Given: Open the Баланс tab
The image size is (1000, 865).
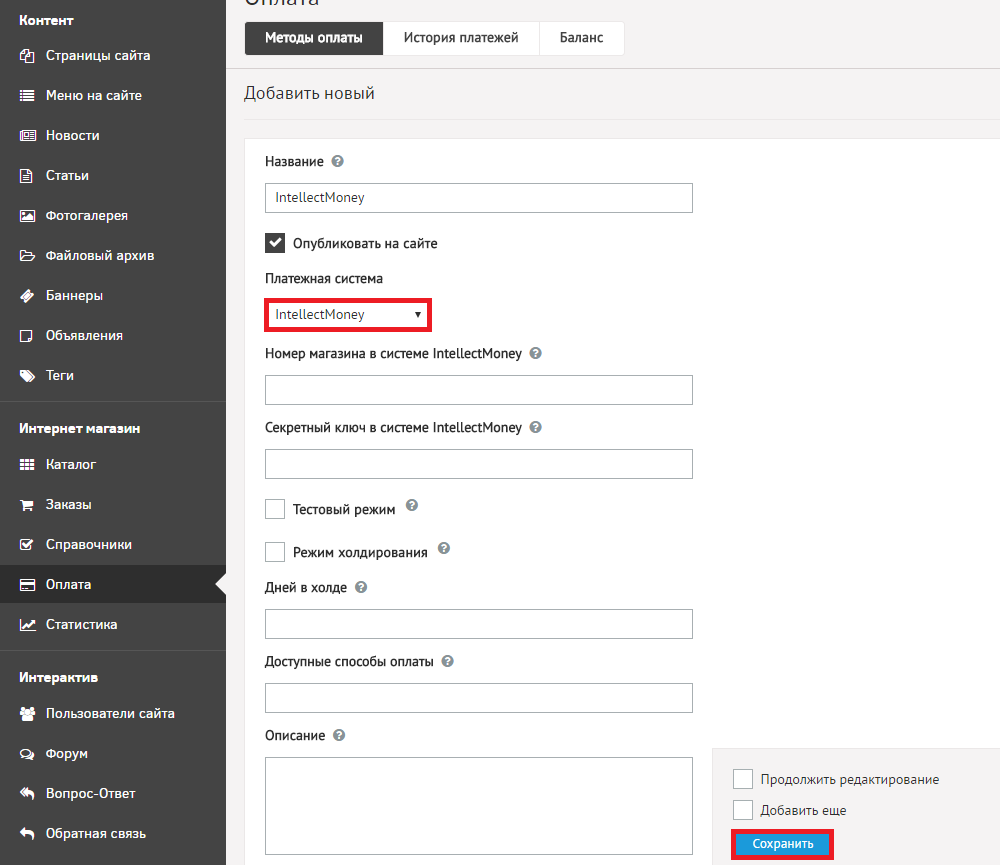Looking at the screenshot, I should click(581, 39).
